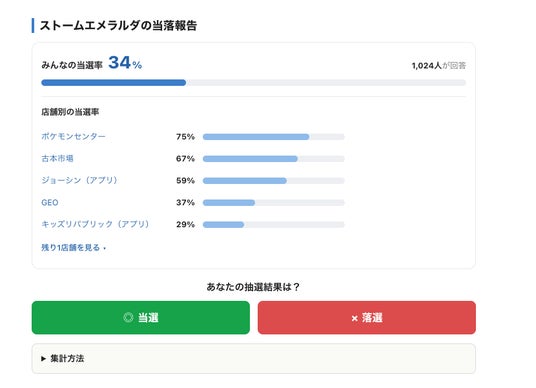Click the 古本市場 67% progress bar
This screenshot has height=388, width=536.
(x=273, y=159)
